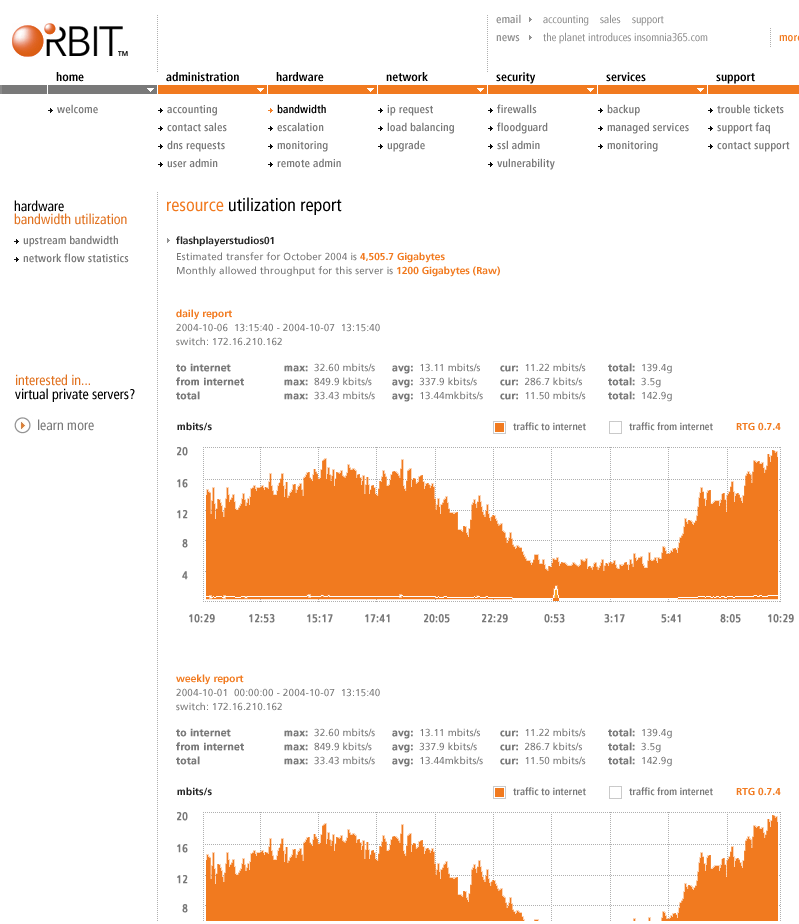
Task: Click daily report RTG 0.7.4 label
Action: 758,427
